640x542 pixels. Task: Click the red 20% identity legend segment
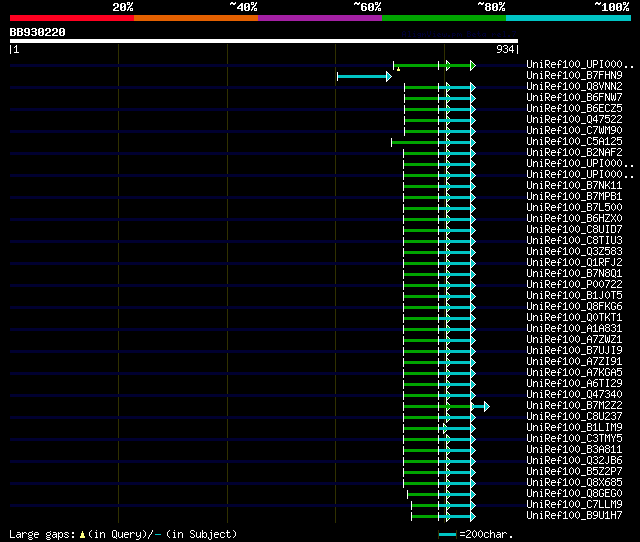coord(72,18)
